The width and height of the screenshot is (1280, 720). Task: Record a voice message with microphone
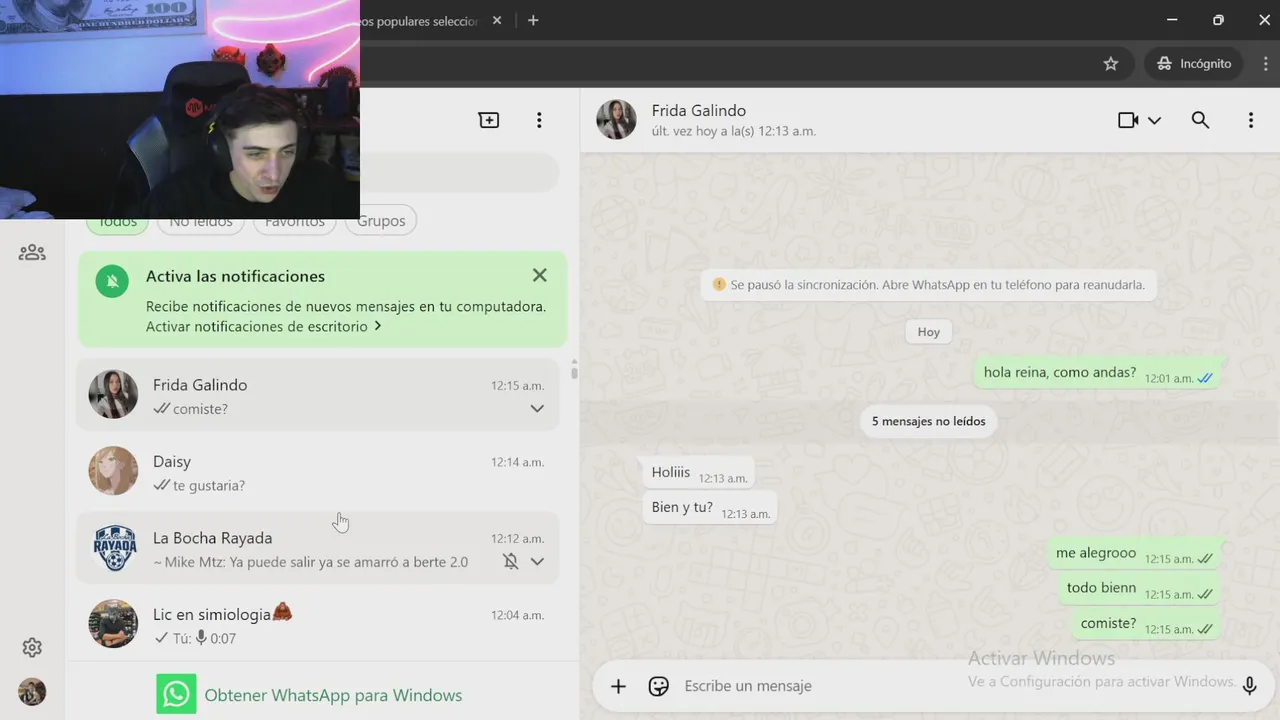point(1249,686)
